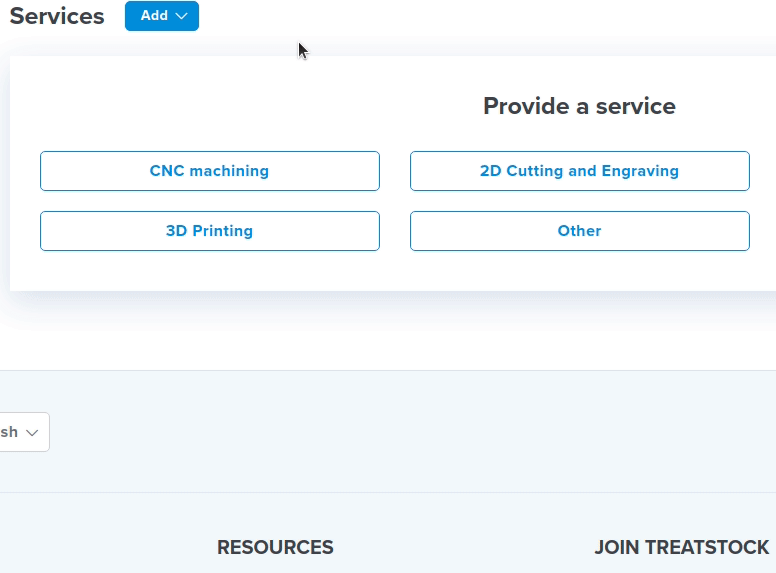Choose the 3D Printing service option
776x573 pixels.
point(209,231)
